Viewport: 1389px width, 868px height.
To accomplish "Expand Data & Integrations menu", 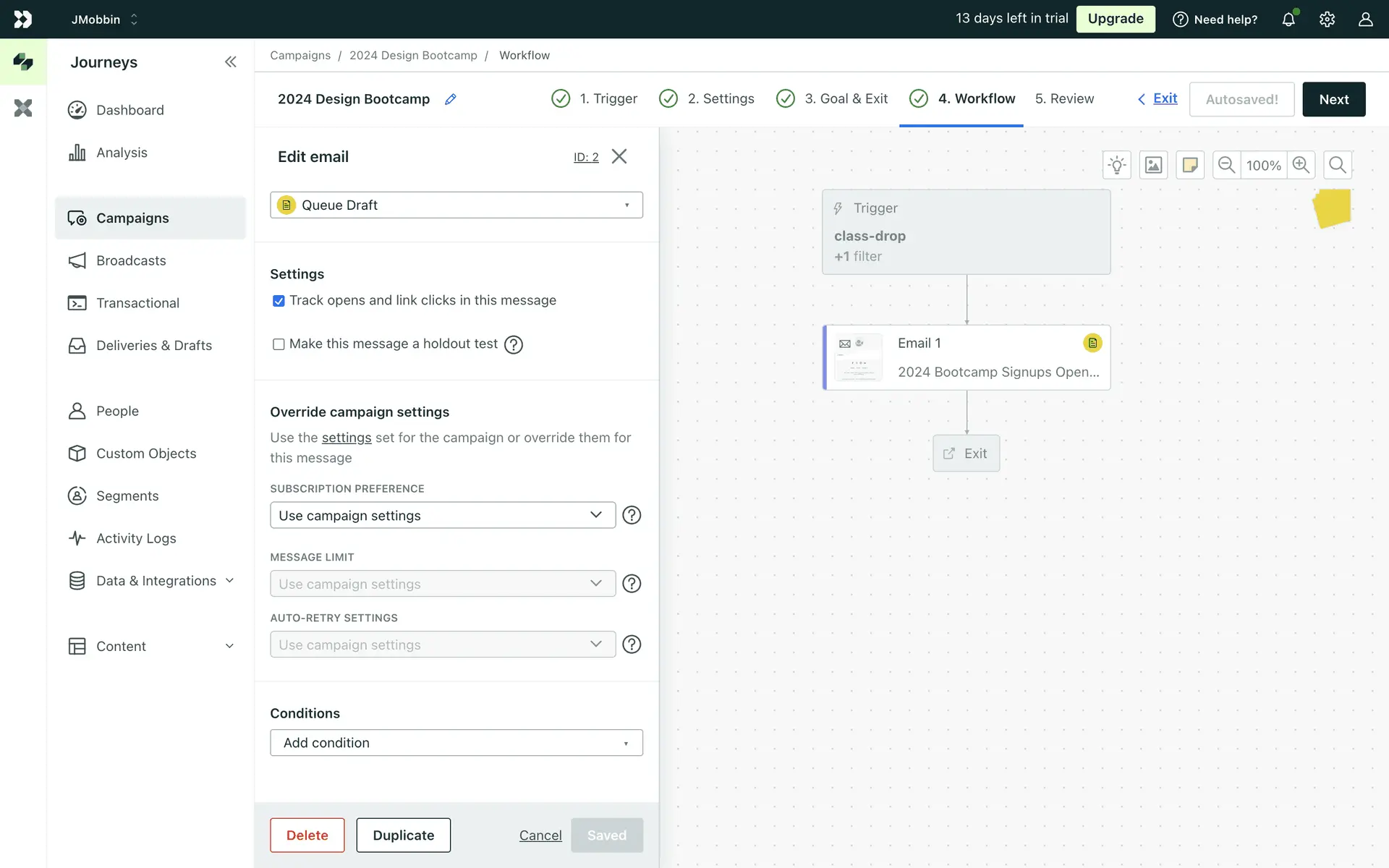I will pyautogui.click(x=156, y=581).
